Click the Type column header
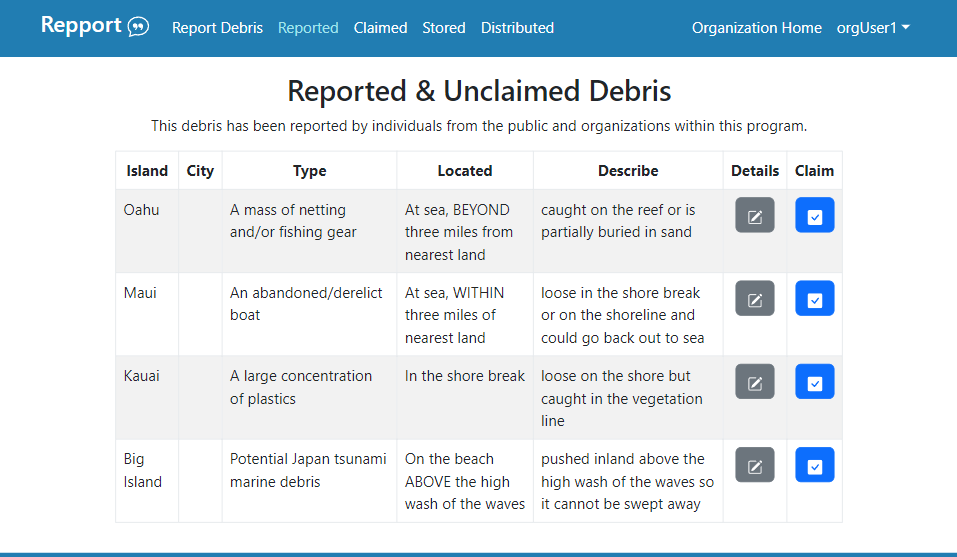Image resolution: width=957 pixels, height=557 pixels. (309, 171)
